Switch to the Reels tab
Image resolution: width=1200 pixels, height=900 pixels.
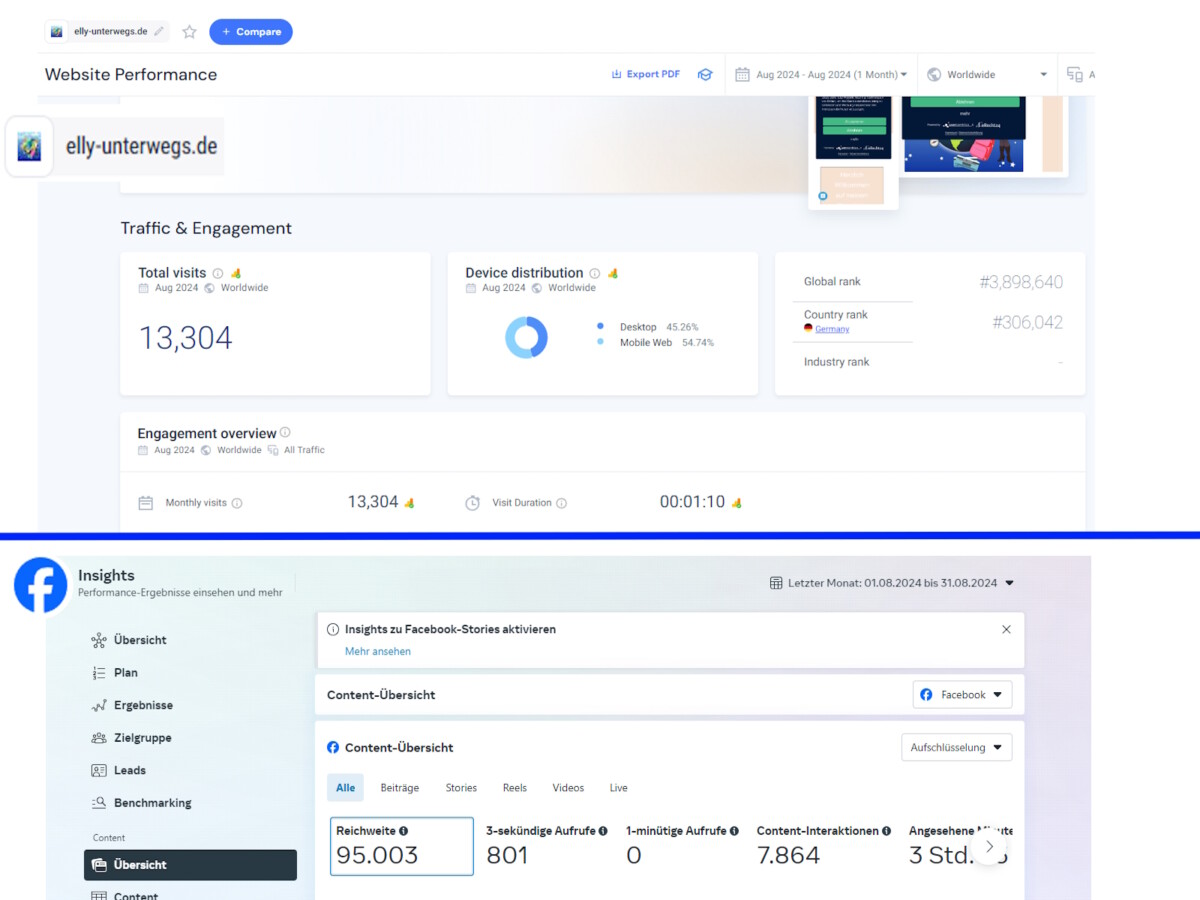point(515,788)
